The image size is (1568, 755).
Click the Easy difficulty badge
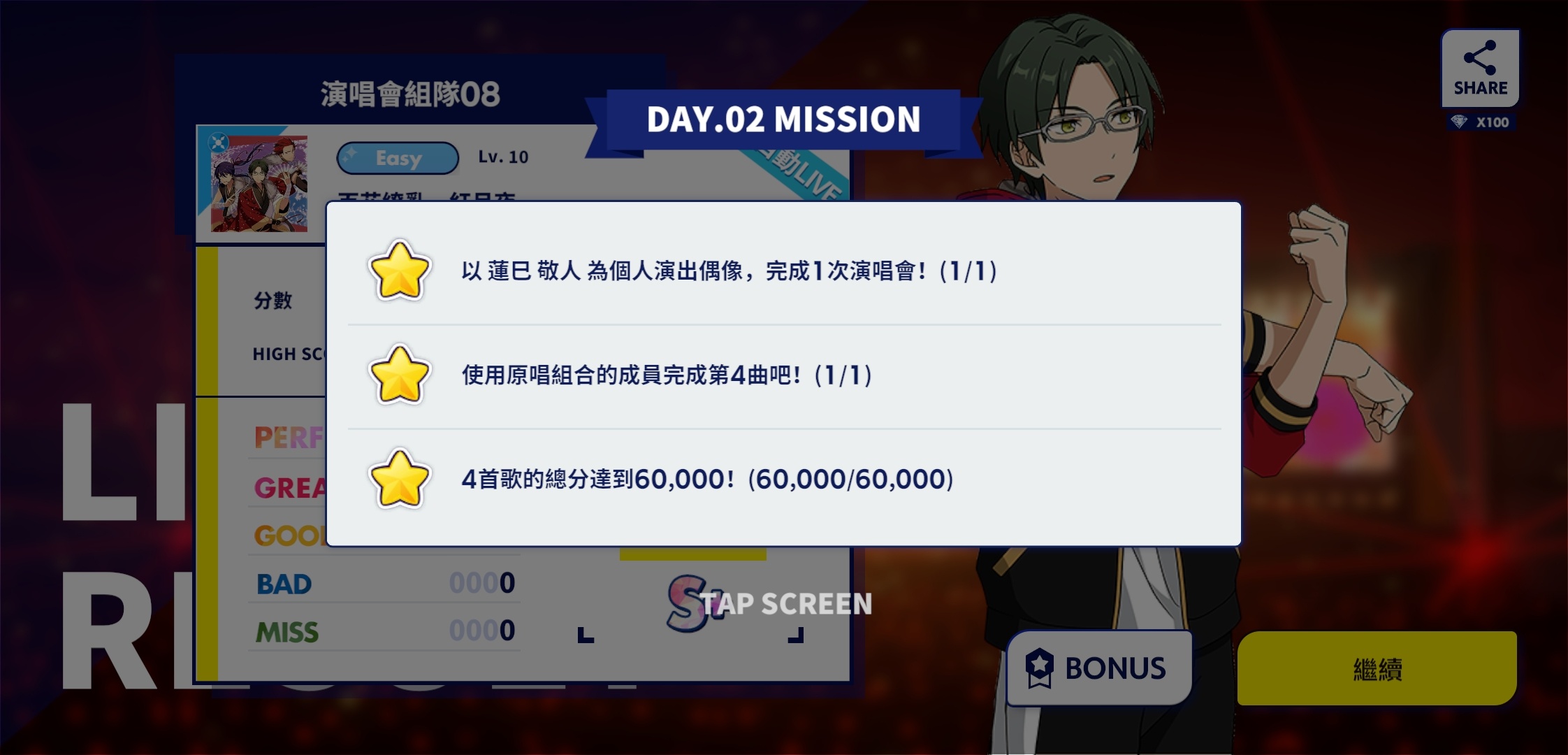(x=398, y=158)
